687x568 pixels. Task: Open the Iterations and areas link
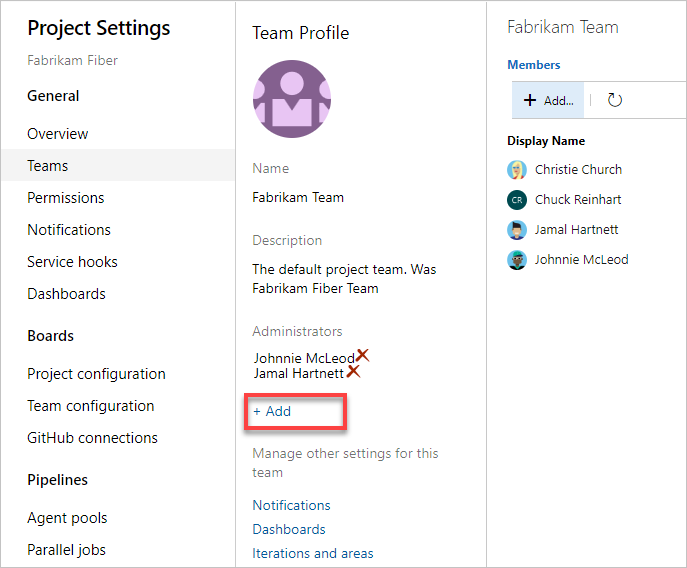pyautogui.click(x=313, y=553)
